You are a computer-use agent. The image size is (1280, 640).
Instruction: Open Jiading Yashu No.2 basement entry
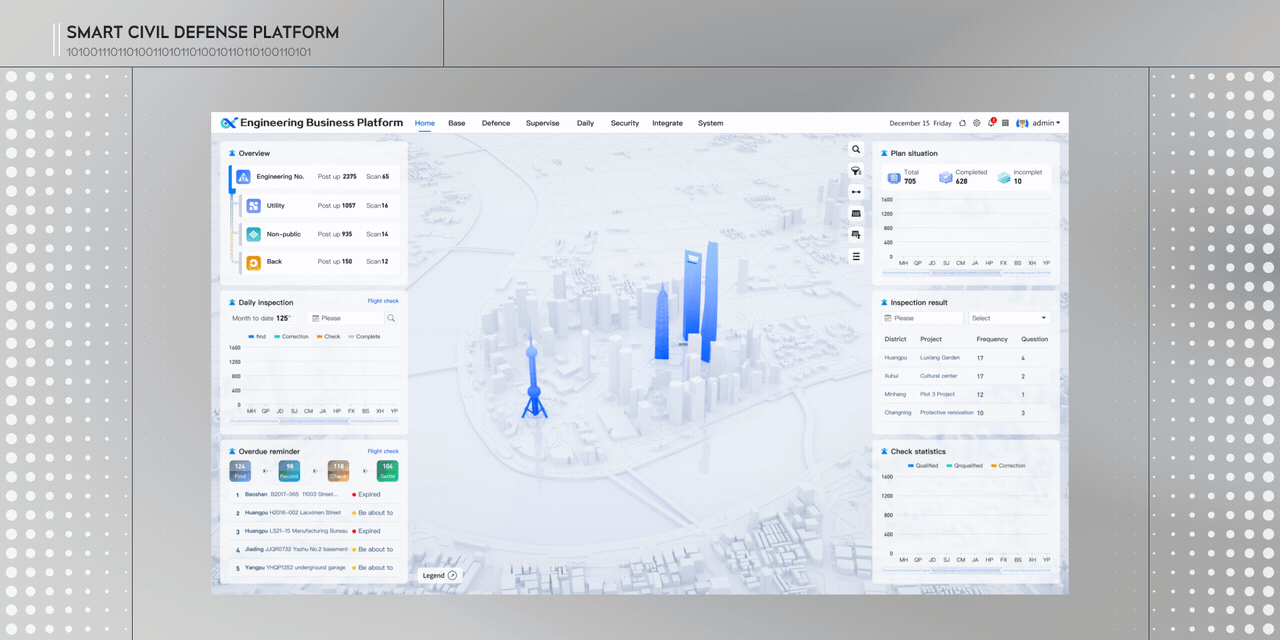314,549
